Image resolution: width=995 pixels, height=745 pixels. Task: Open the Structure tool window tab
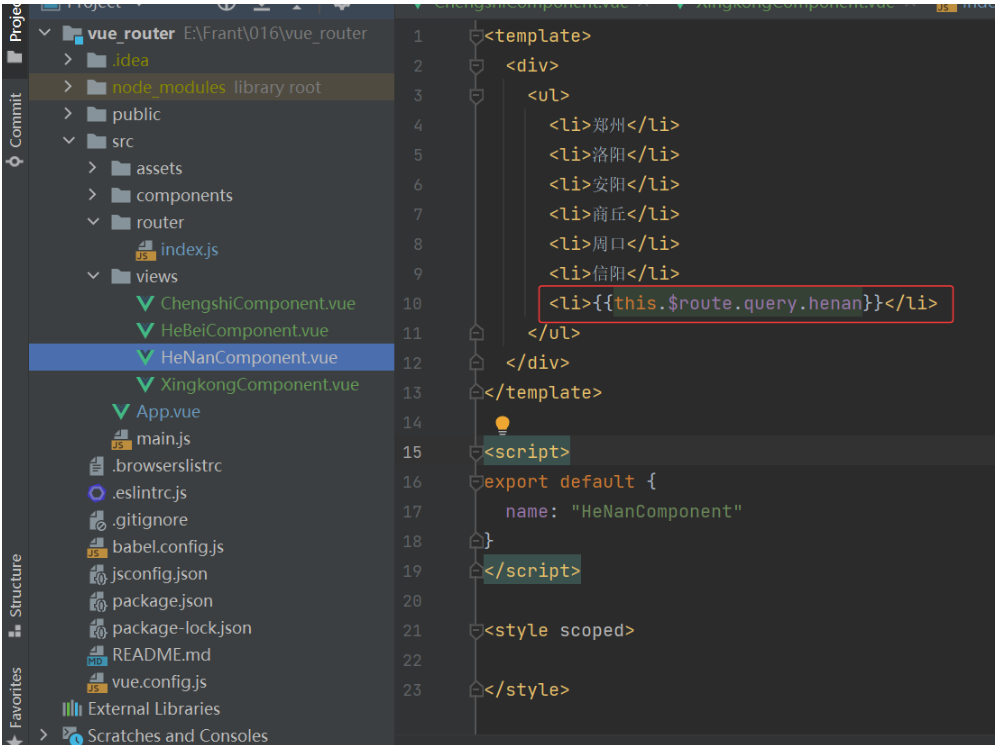15,595
